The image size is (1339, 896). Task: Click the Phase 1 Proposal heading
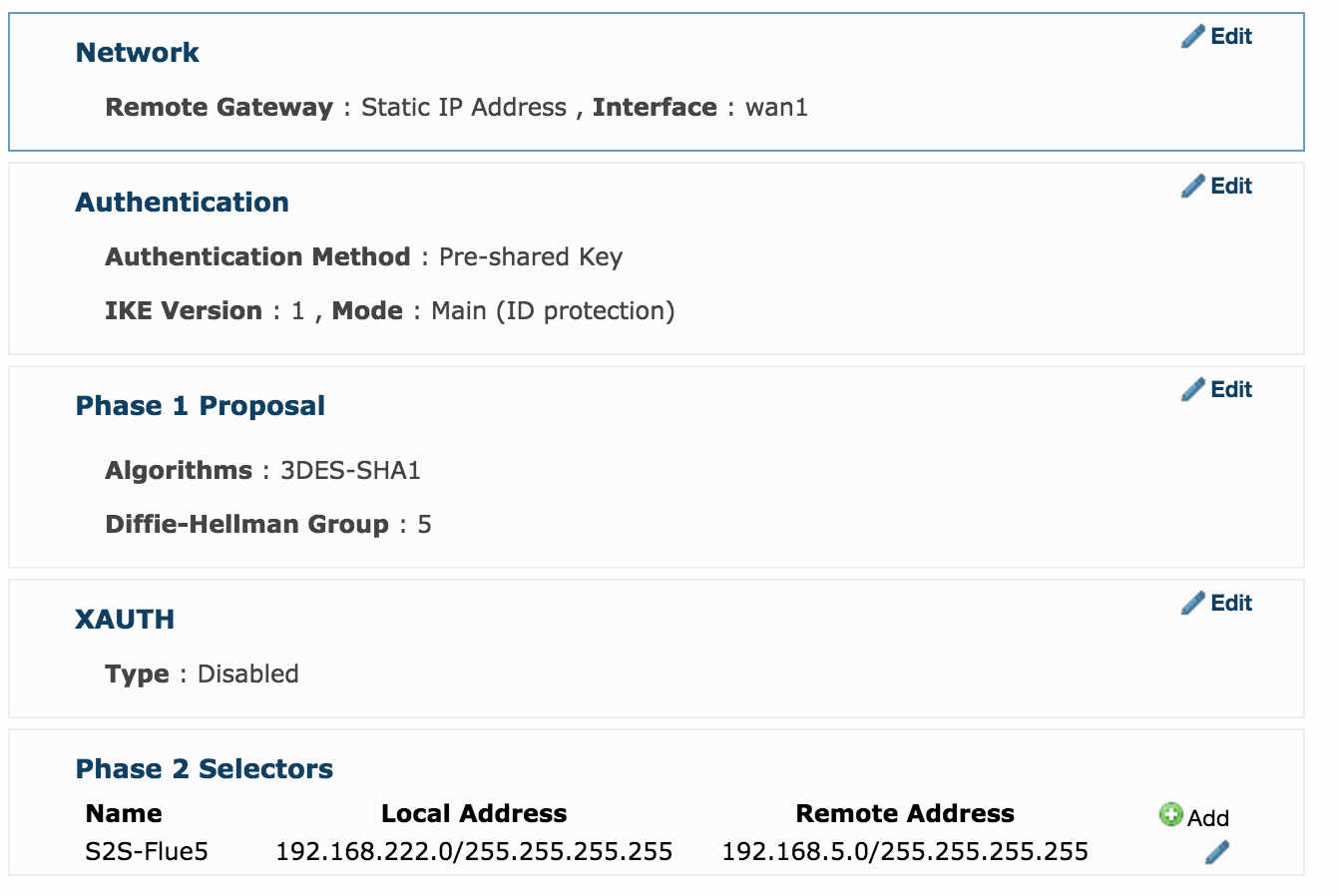coord(201,406)
